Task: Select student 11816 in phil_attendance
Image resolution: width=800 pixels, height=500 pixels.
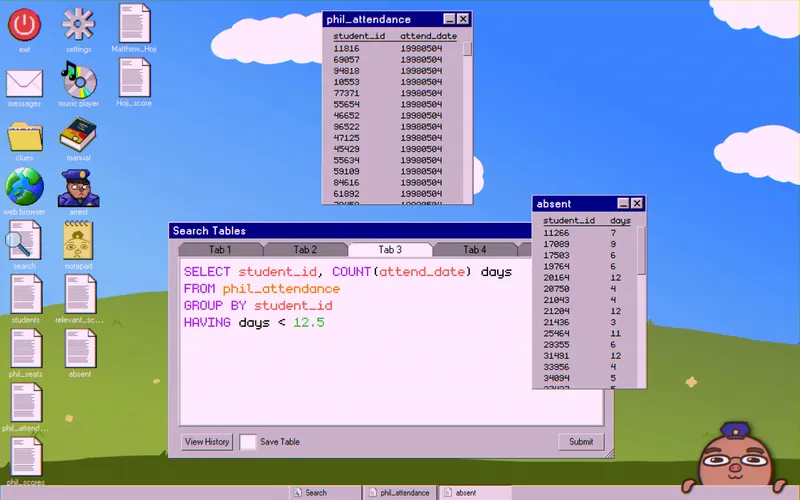Action: 346,48
